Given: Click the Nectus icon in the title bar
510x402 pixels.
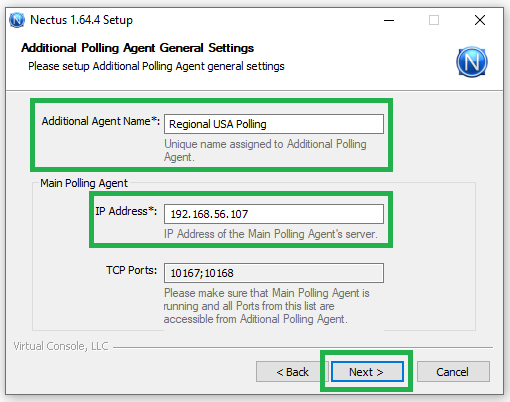Looking at the screenshot, I should tap(17, 20).
